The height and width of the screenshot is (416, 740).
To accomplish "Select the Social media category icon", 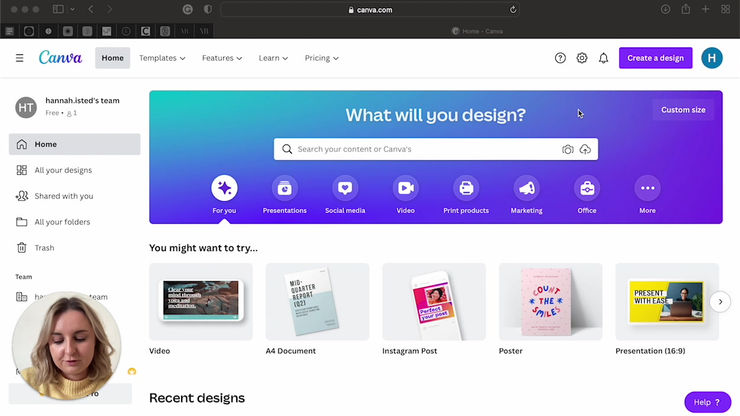I will [345, 188].
